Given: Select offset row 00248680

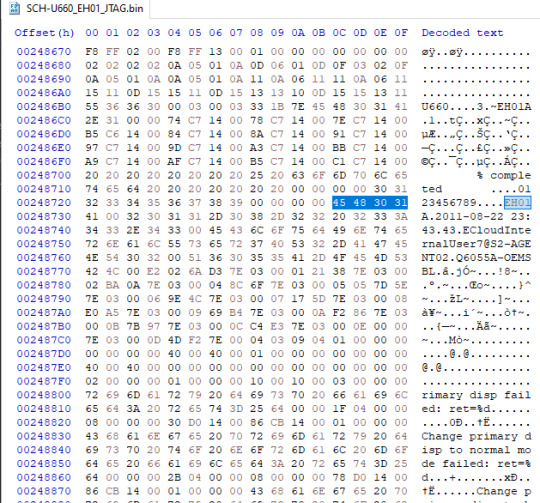Looking at the screenshot, I should (44, 65).
